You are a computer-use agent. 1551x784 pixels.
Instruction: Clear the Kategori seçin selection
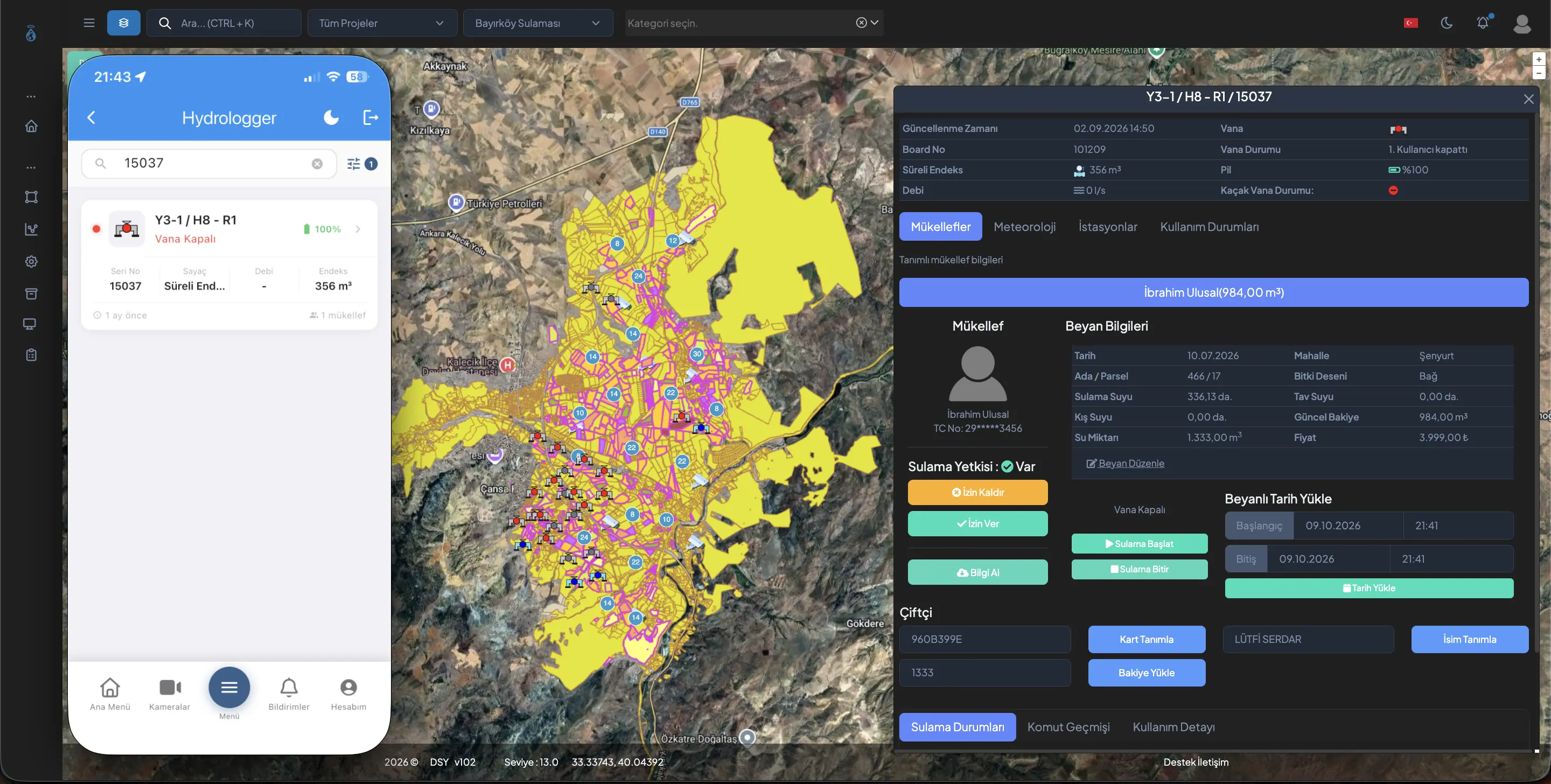click(861, 22)
